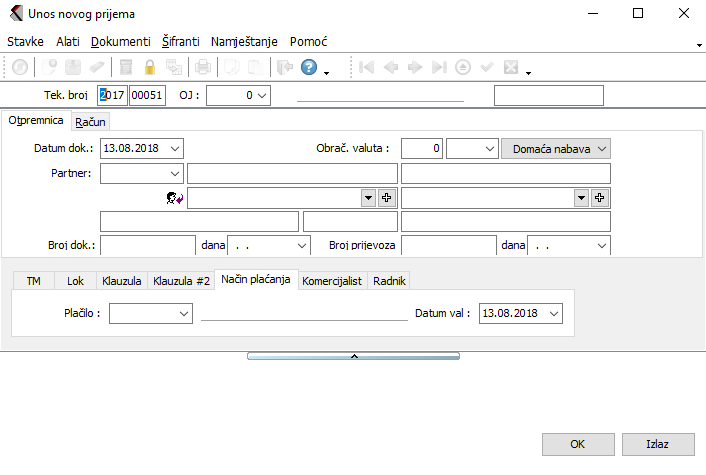Click the printer icon in toolbar

pyautogui.click(x=203, y=67)
